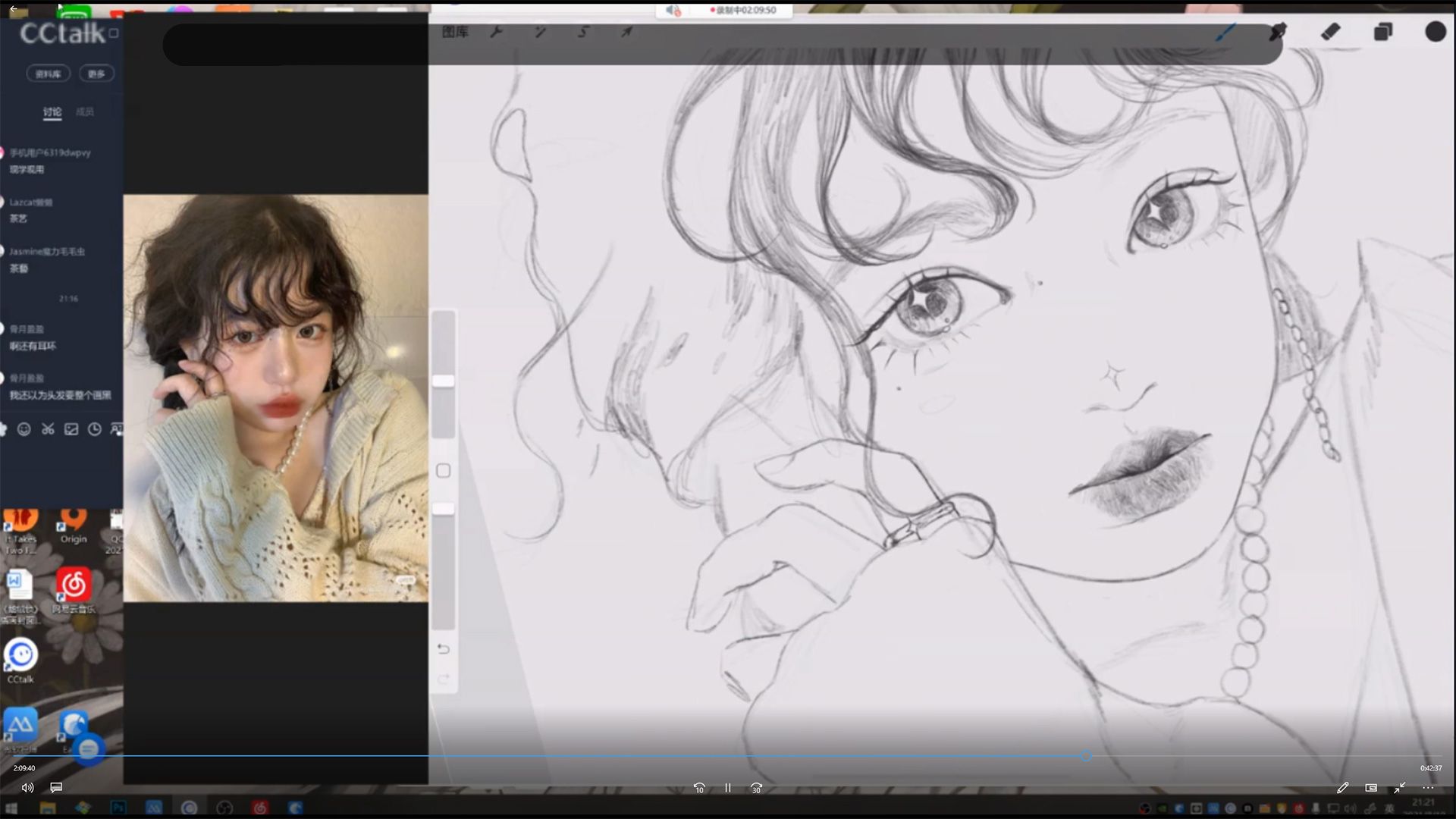
Task: Click the chat user Jasmine魔力毛毛虫
Action: (47, 251)
